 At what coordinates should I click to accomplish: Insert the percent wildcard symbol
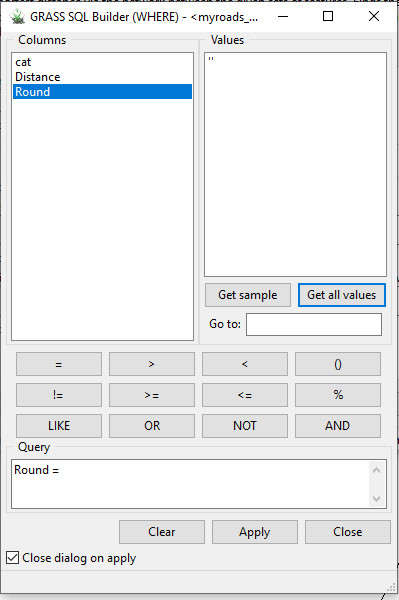(x=338, y=395)
